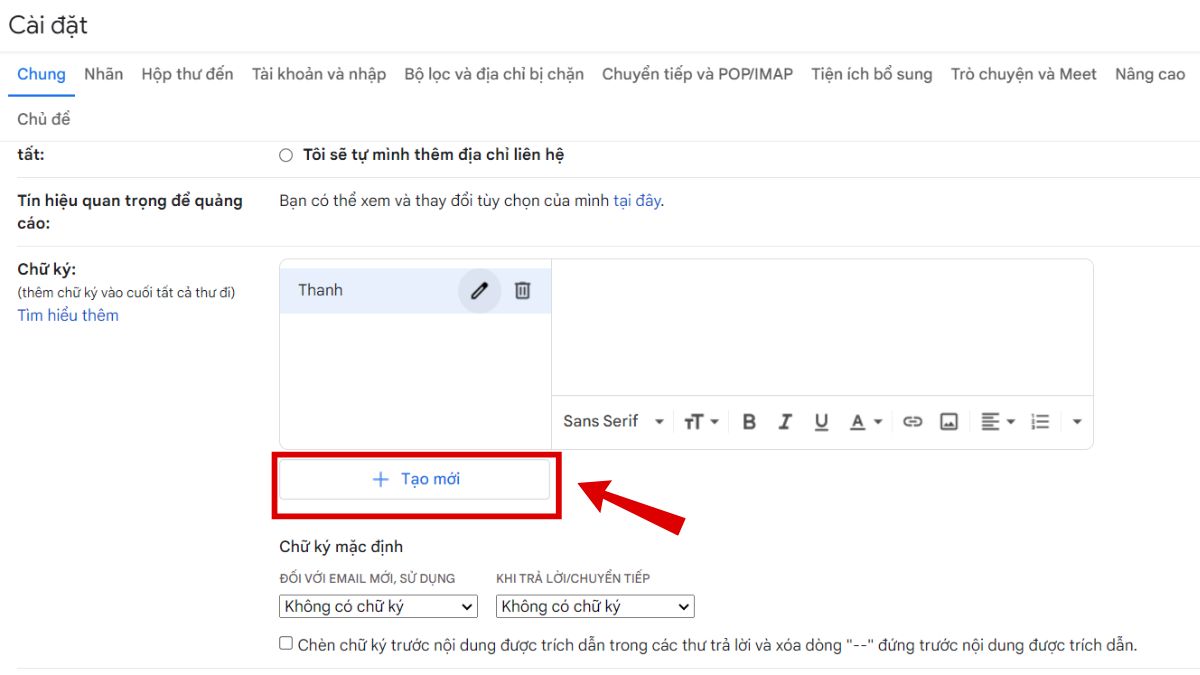Open the Hộp thư đến tab
The width and height of the screenshot is (1200, 675).
[187, 74]
